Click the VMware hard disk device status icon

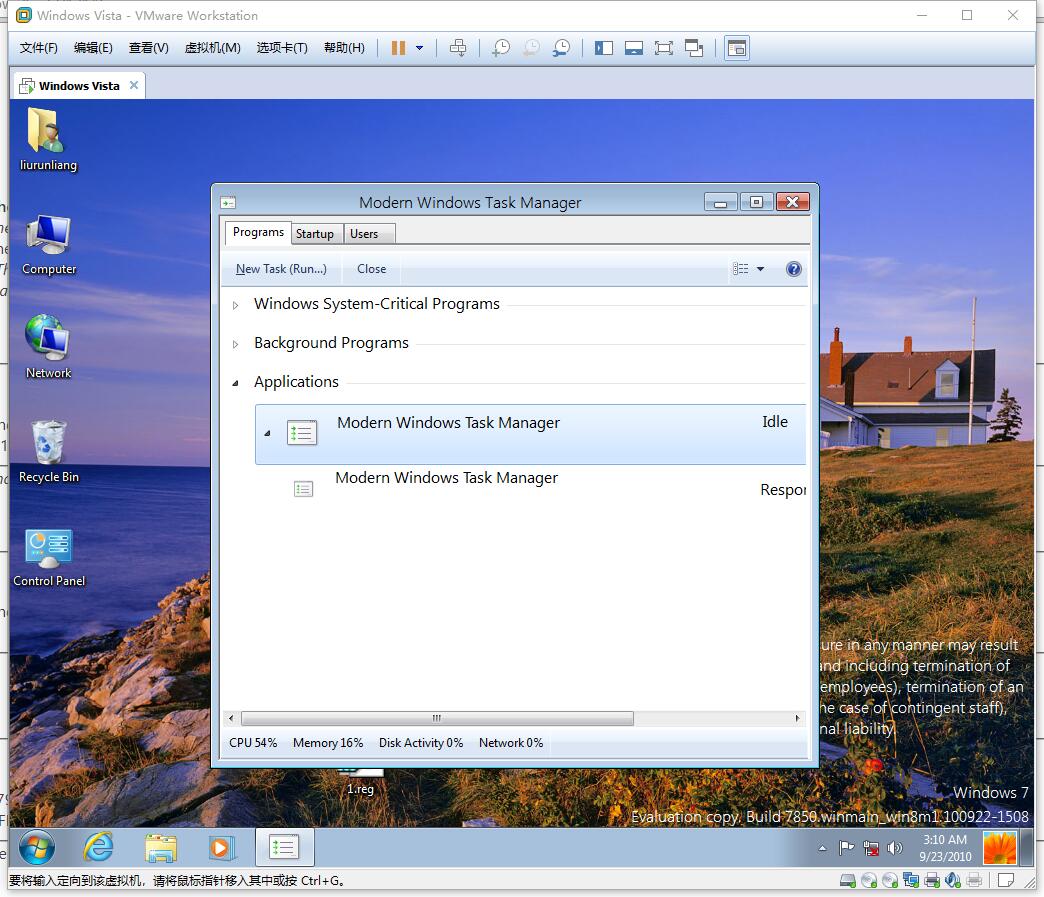(848, 881)
